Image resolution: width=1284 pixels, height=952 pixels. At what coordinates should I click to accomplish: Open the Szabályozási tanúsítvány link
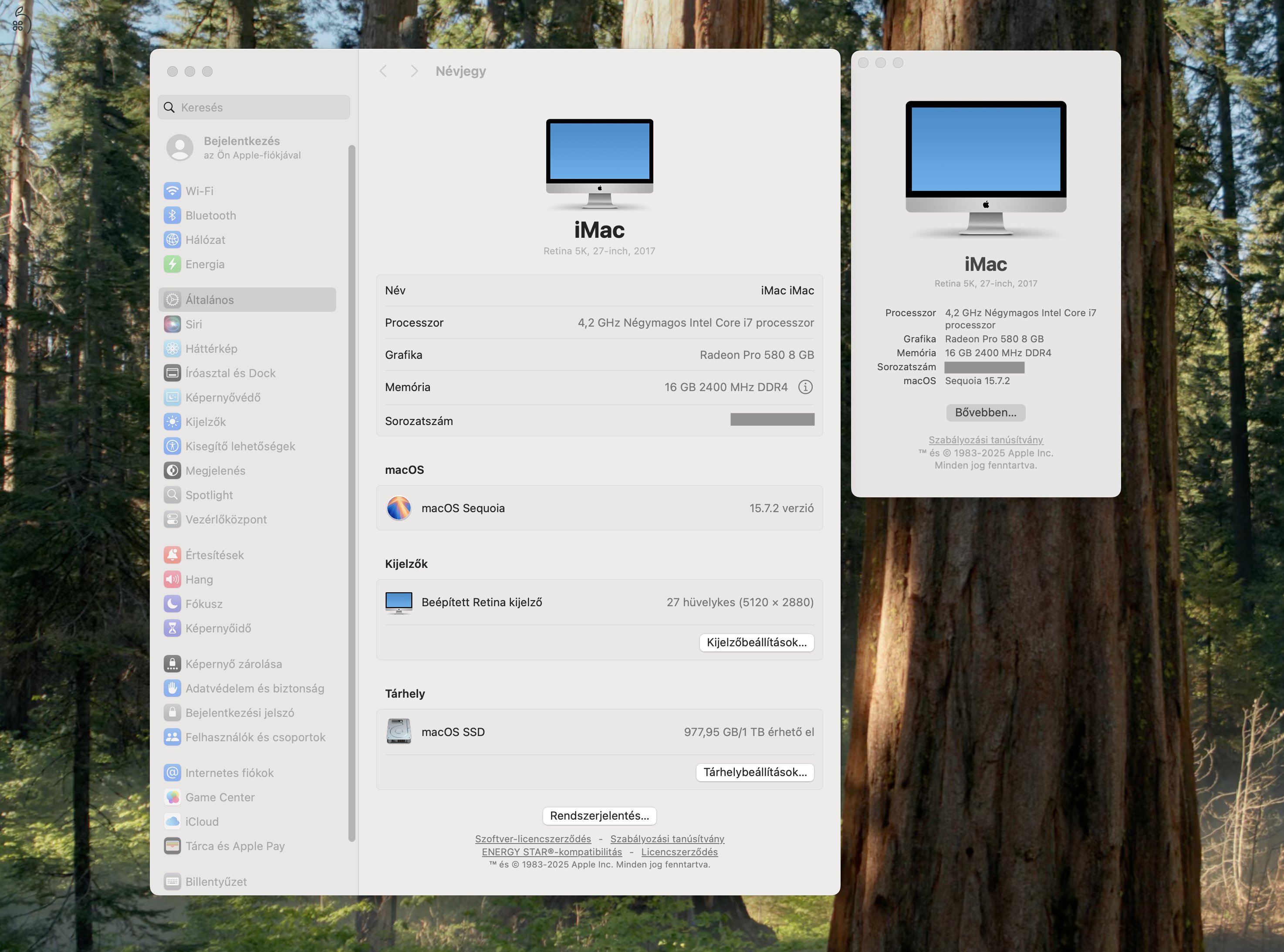667,838
